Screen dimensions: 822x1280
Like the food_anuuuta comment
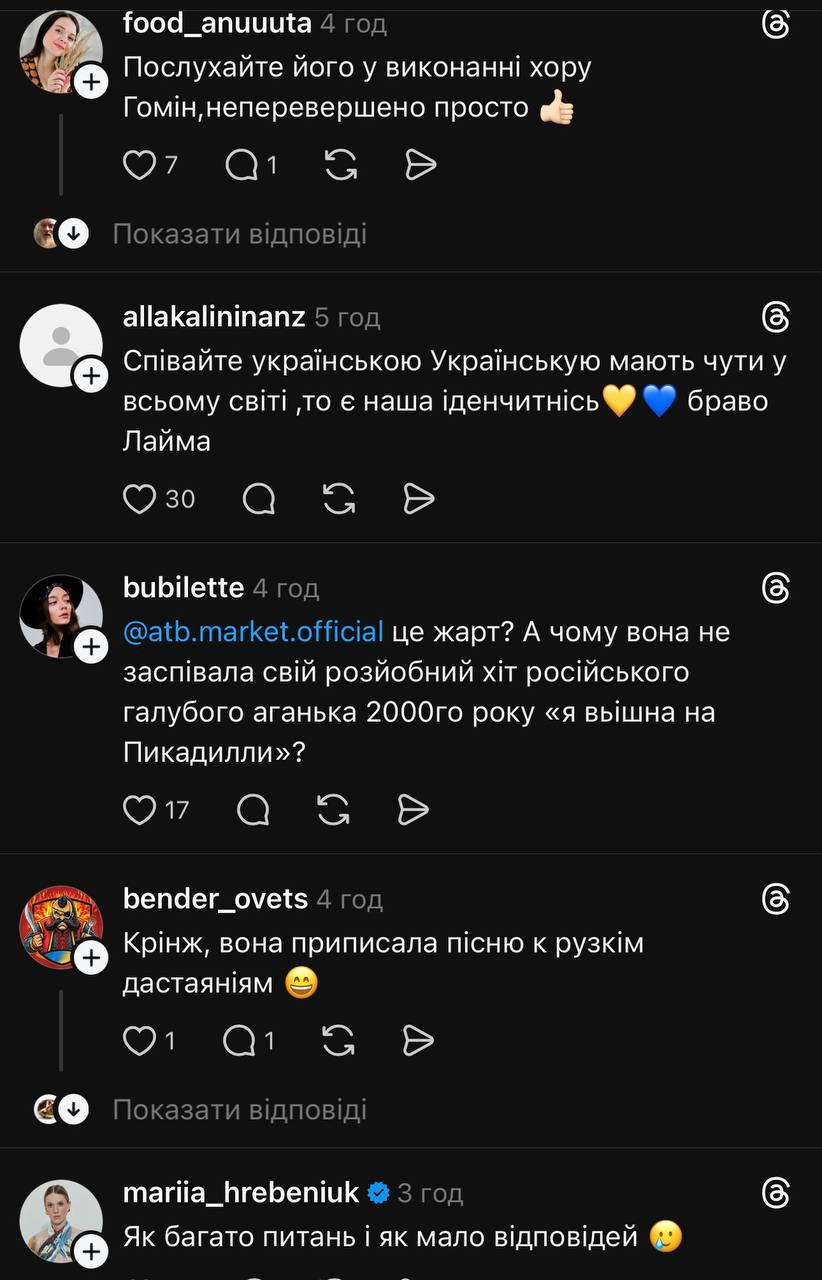139,165
